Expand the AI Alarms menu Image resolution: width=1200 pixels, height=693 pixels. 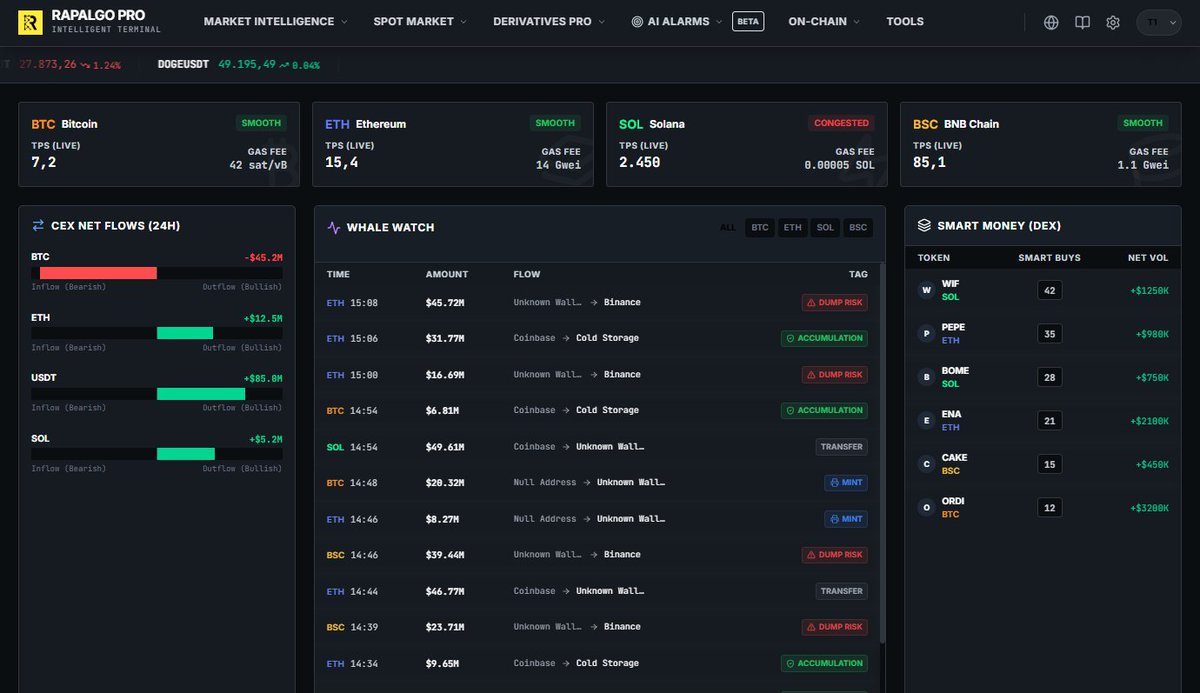[677, 22]
